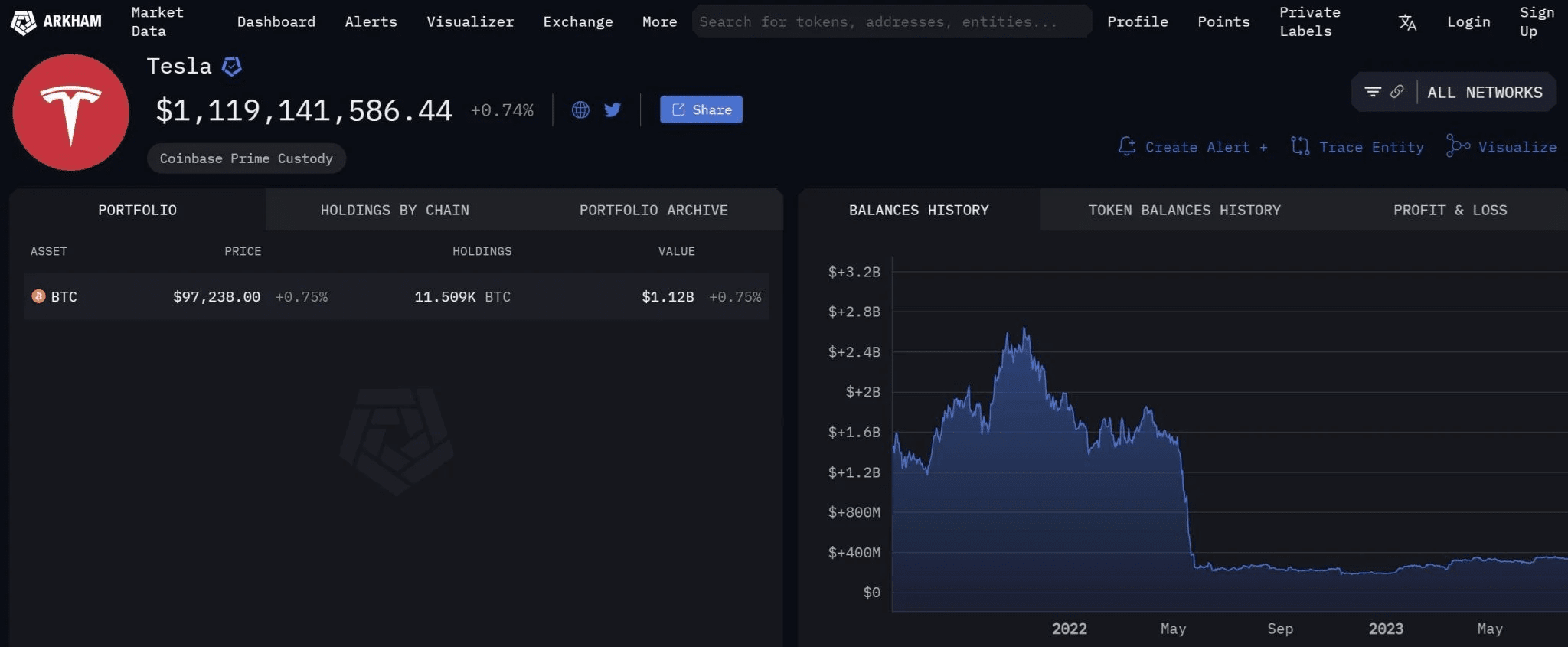Open the Market Data menu
1568x647 pixels.
[157, 22]
